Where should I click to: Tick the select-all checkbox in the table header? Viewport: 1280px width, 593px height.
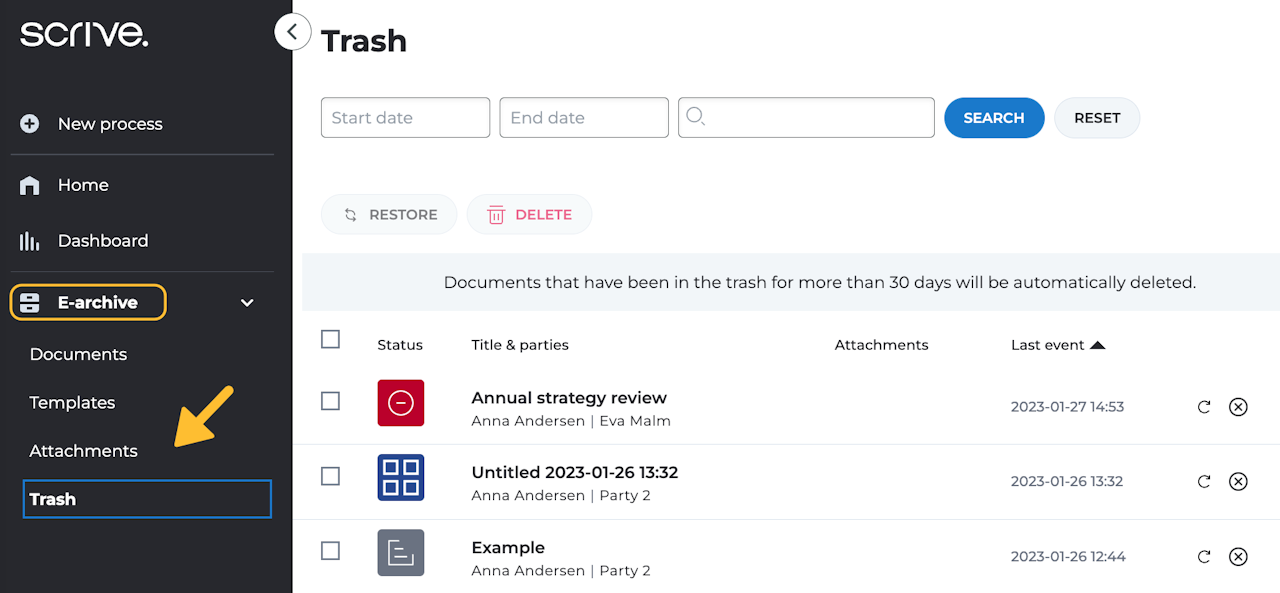coord(331,340)
